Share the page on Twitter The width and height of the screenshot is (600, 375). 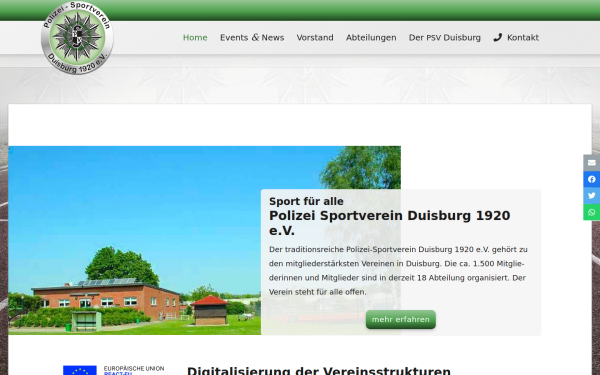[592, 196]
